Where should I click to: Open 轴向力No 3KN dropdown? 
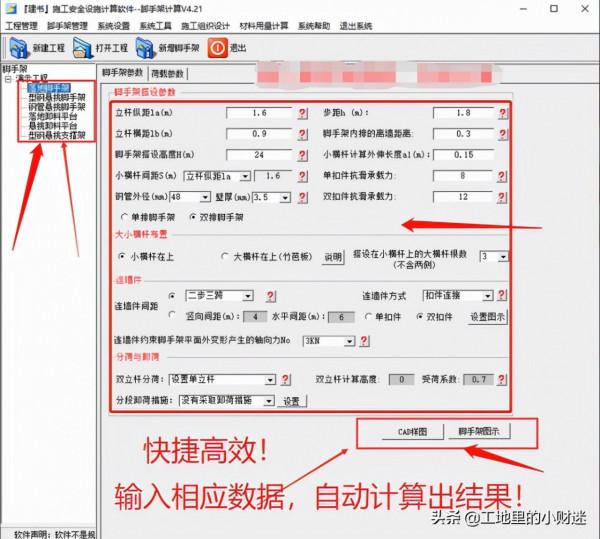349,341
